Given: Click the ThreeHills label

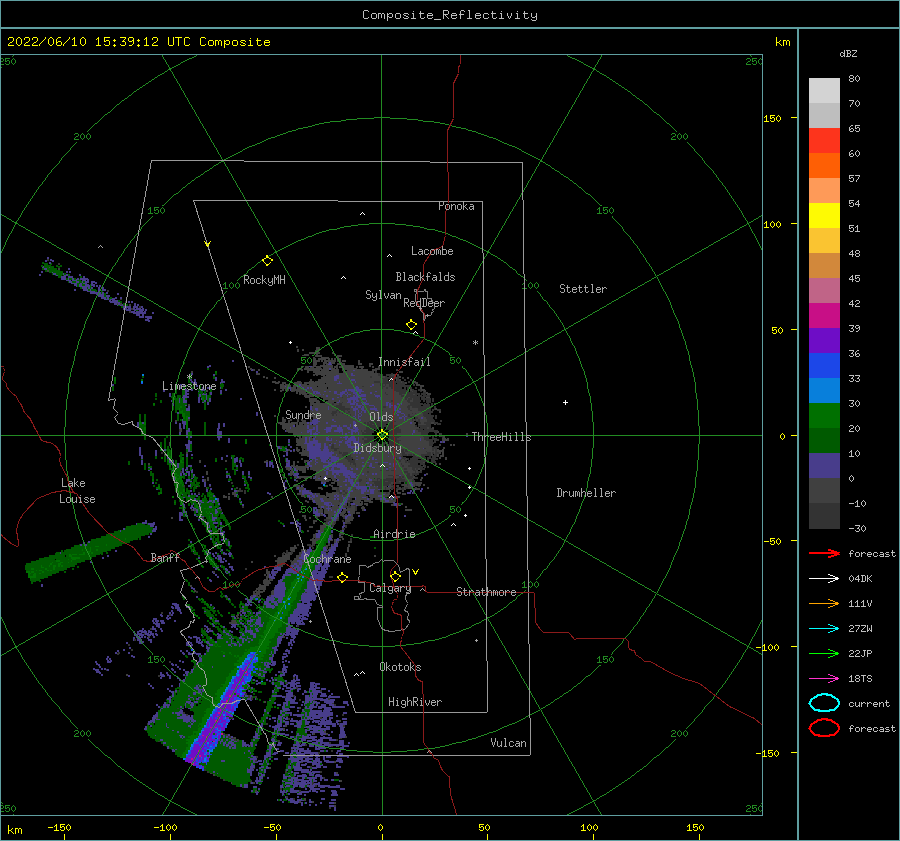Looking at the screenshot, I should pyautogui.click(x=501, y=437).
